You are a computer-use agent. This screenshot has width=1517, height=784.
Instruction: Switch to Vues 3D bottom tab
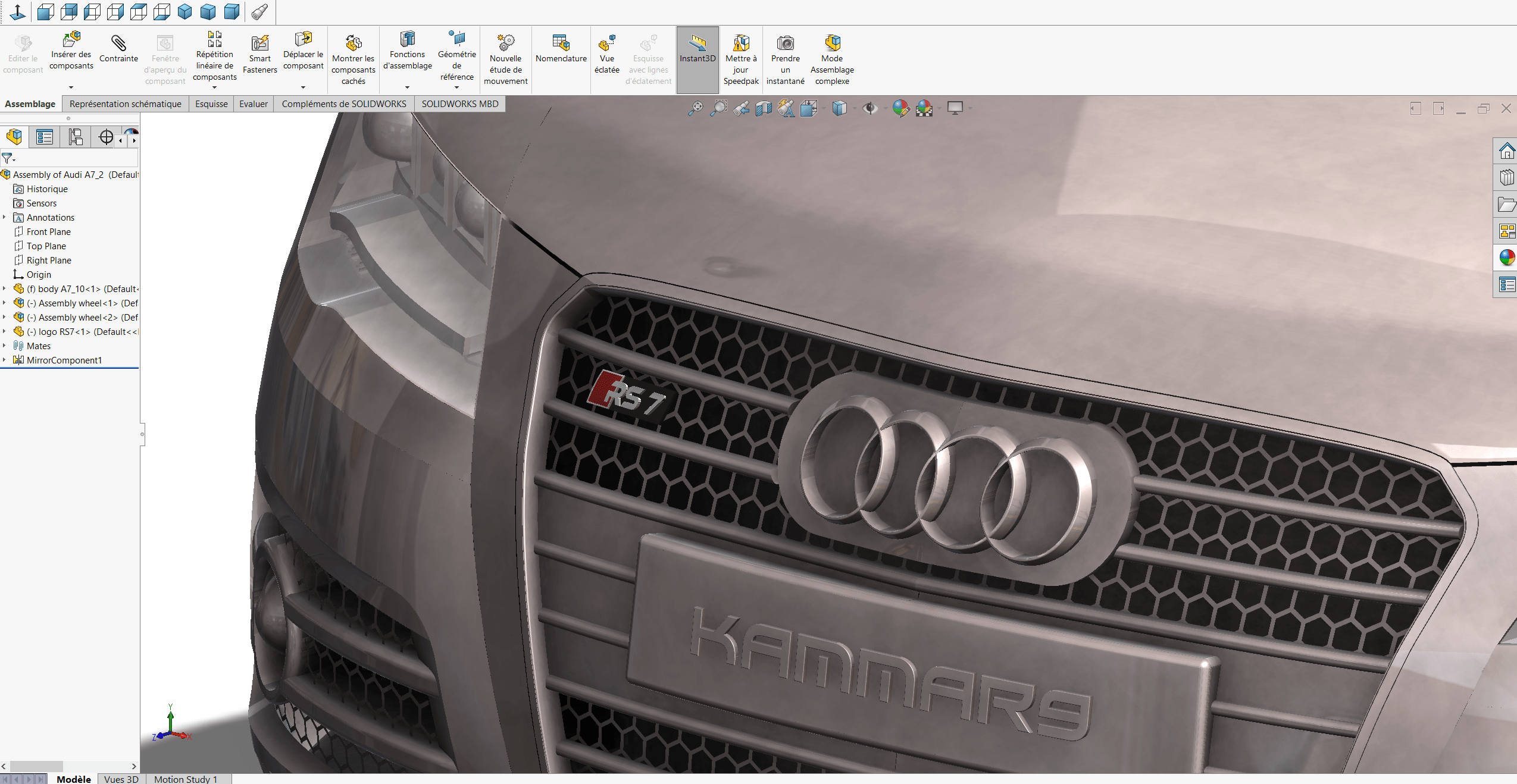[x=121, y=779]
